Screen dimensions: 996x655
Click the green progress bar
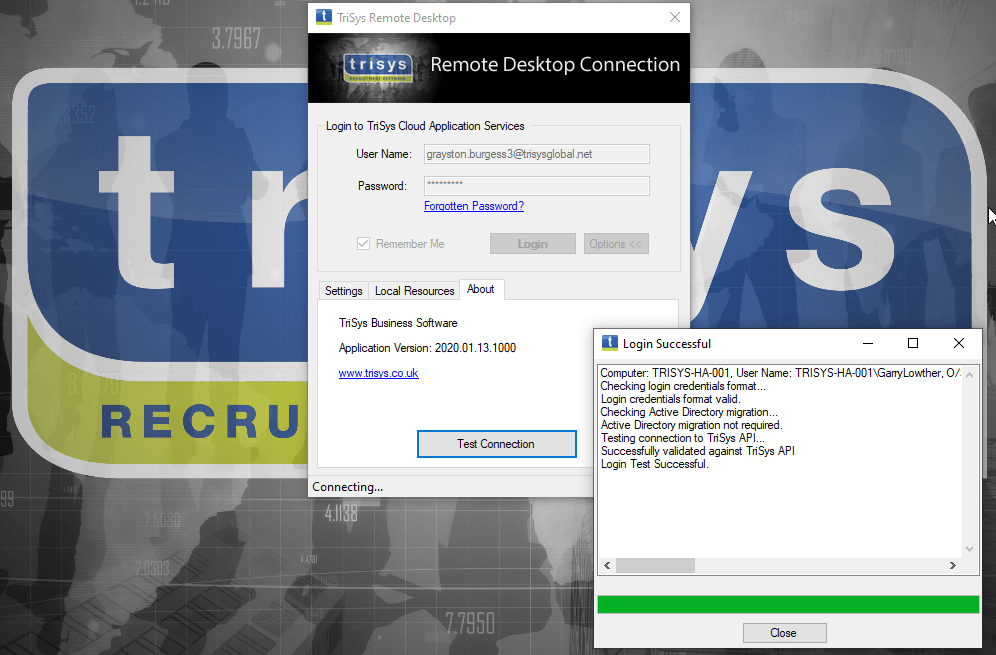(x=788, y=604)
